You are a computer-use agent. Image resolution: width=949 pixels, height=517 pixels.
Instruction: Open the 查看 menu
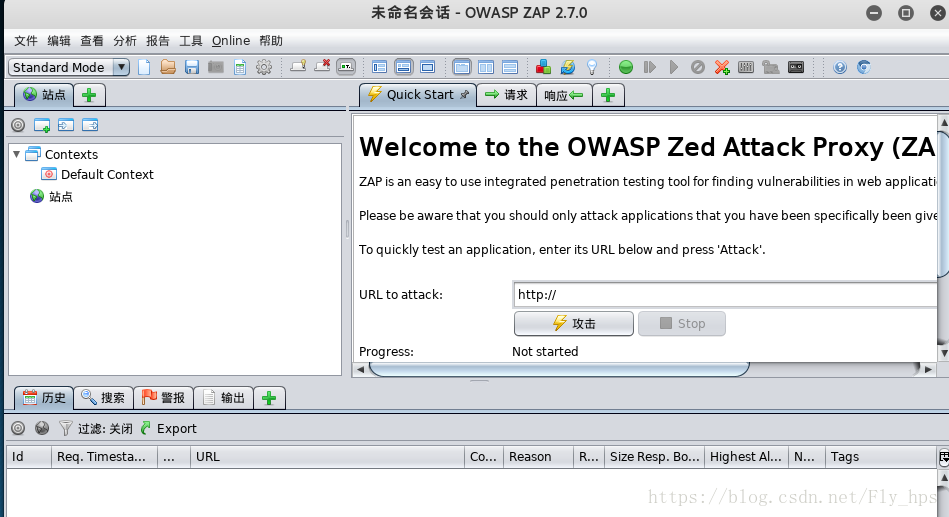tap(92, 41)
